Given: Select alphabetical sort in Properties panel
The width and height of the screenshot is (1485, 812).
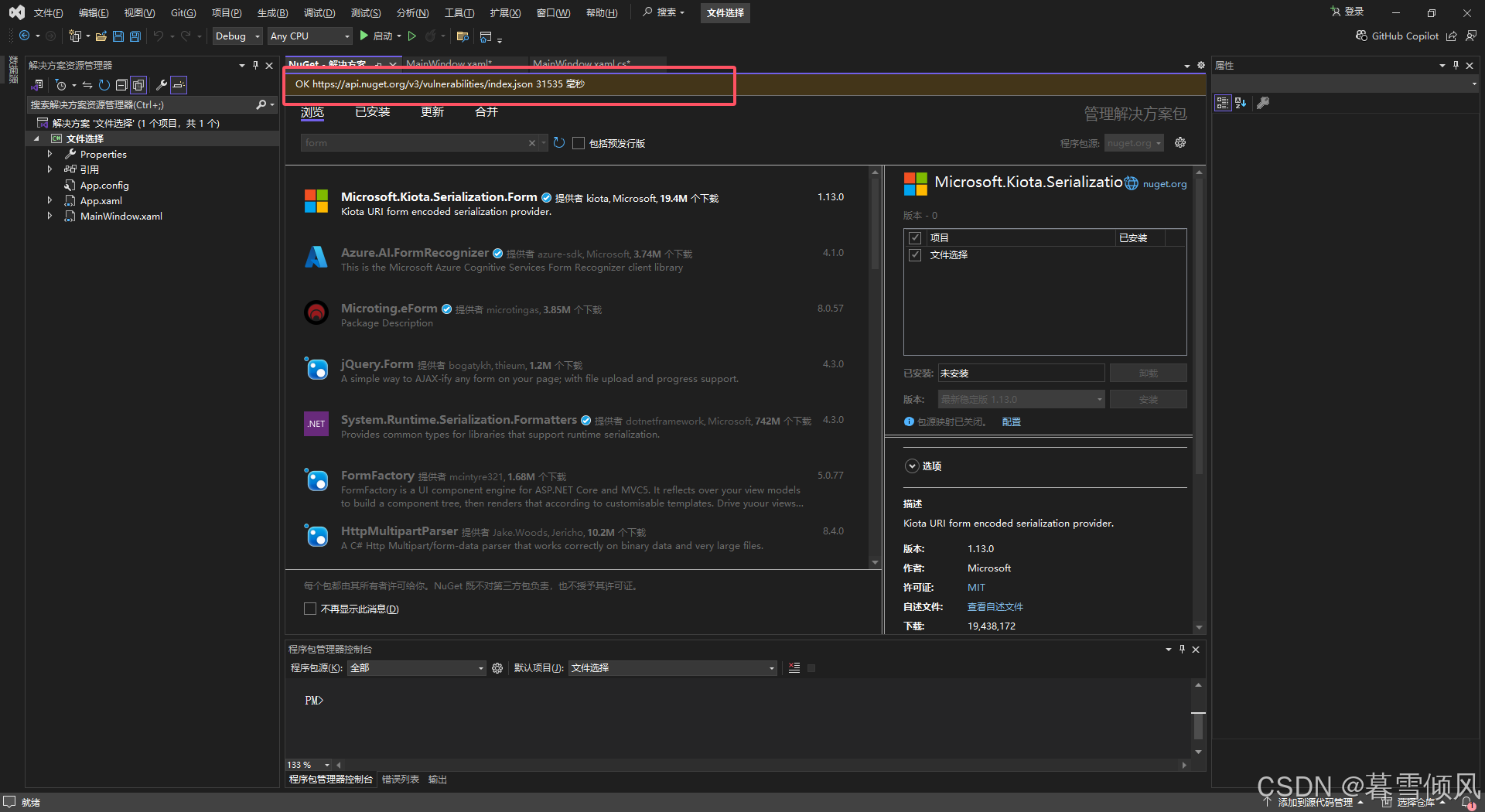Looking at the screenshot, I should tap(1241, 103).
